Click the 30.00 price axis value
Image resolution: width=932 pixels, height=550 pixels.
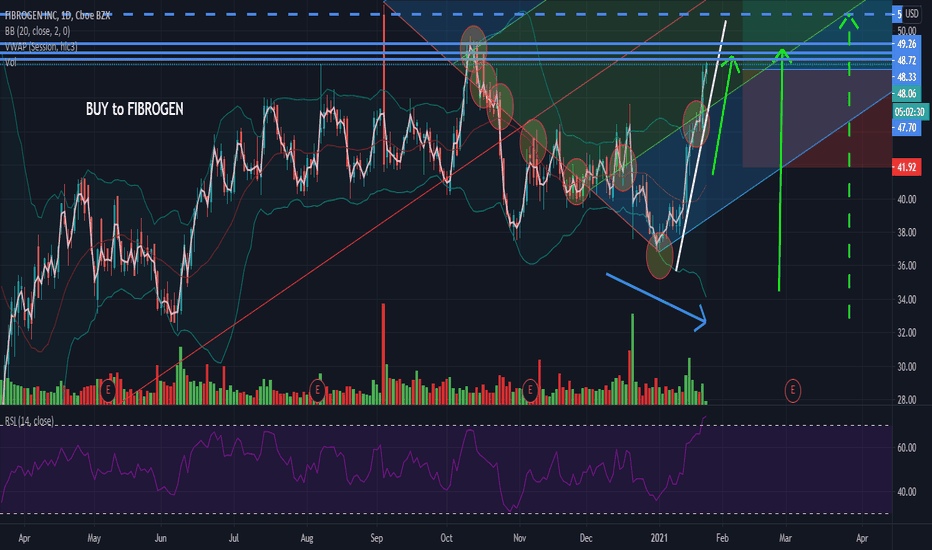906,367
